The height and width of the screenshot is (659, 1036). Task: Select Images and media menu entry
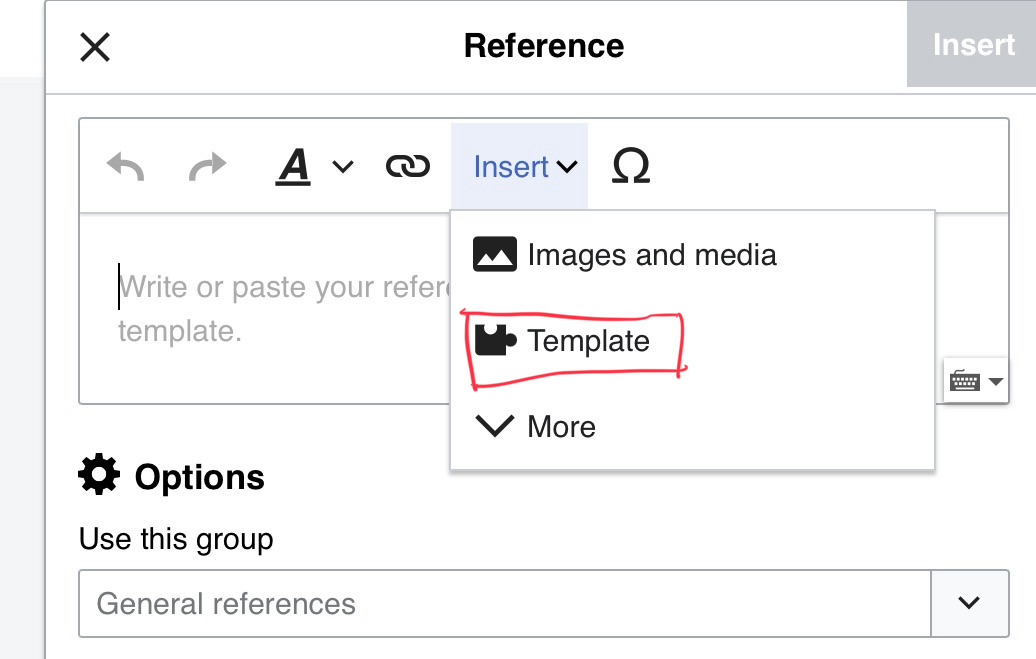point(651,255)
